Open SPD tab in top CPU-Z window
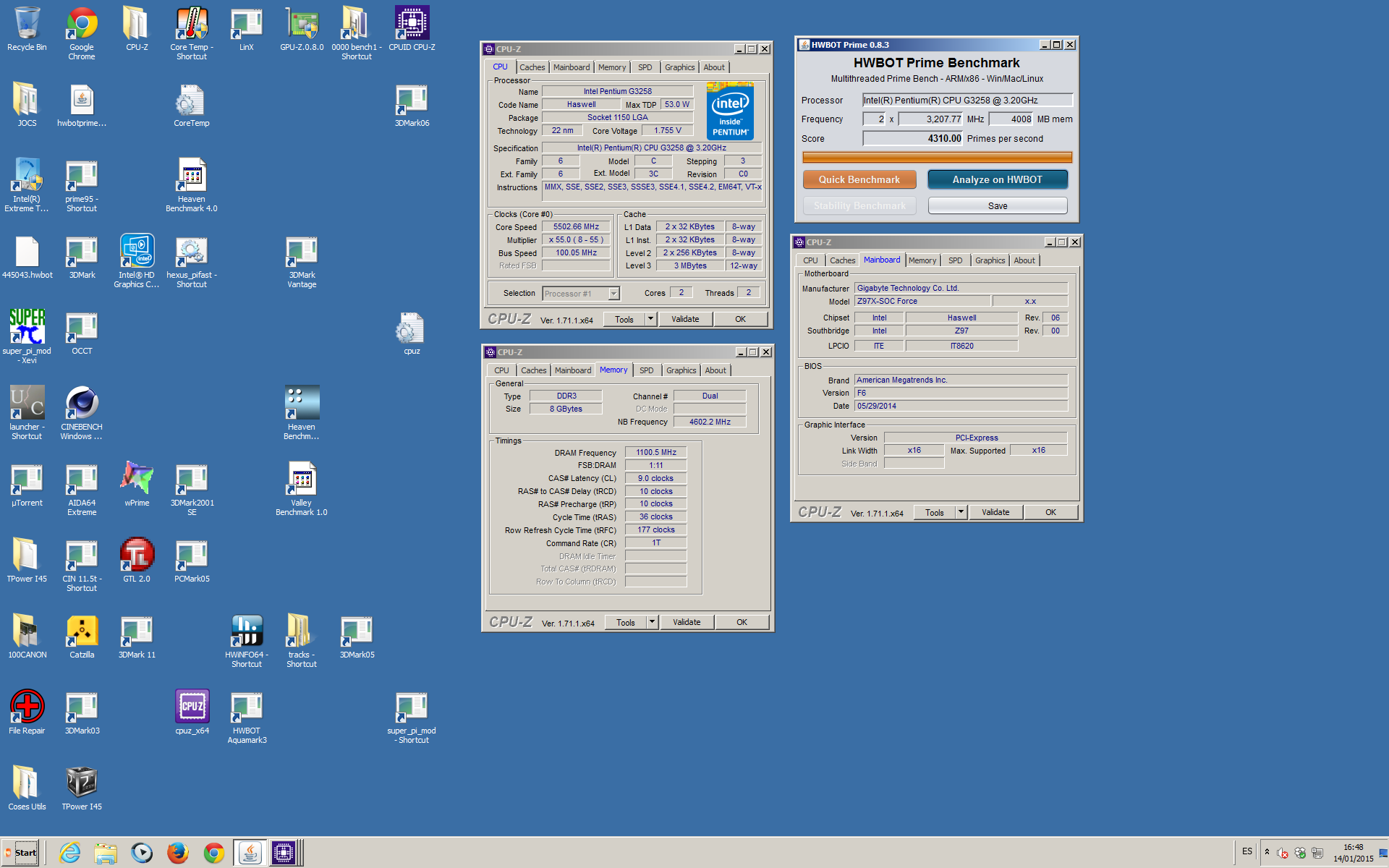The image size is (1389, 868). tap(645, 67)
